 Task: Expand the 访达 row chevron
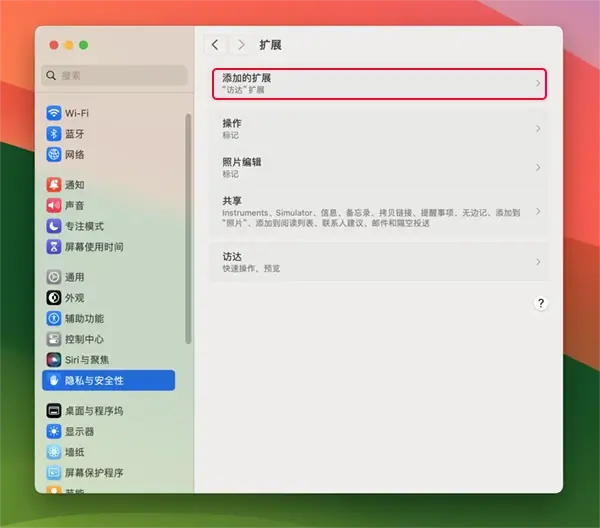pyautogui.click(x=538, y=262)
